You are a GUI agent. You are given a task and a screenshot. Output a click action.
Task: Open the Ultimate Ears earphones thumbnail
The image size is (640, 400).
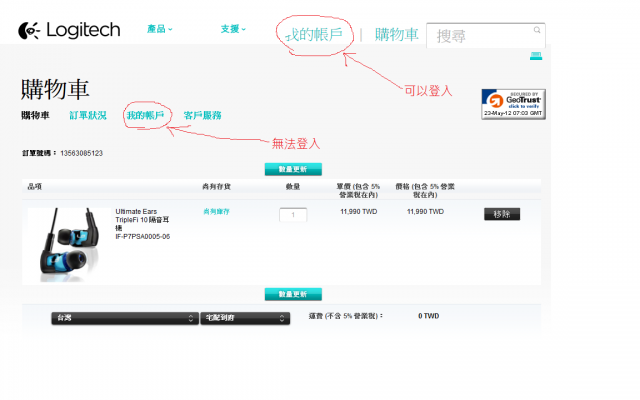[x=69, y=244]
